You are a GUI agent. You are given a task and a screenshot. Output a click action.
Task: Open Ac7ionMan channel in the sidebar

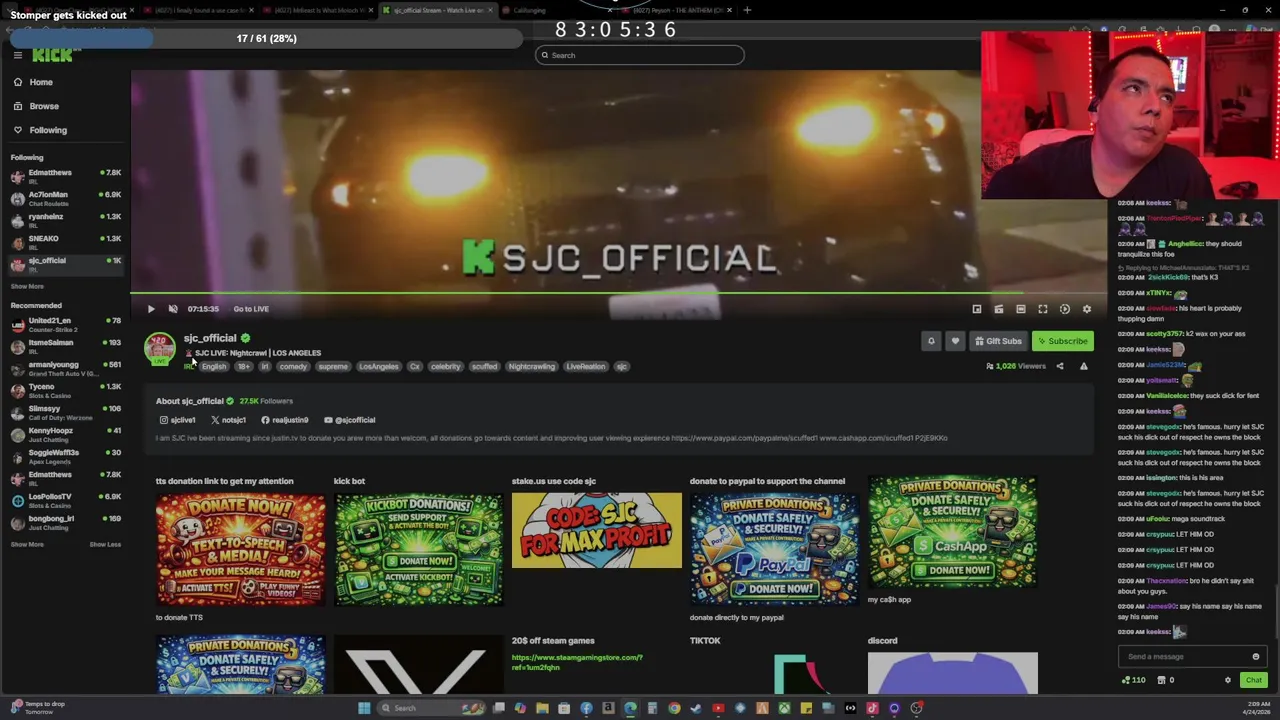click(65, 198)
